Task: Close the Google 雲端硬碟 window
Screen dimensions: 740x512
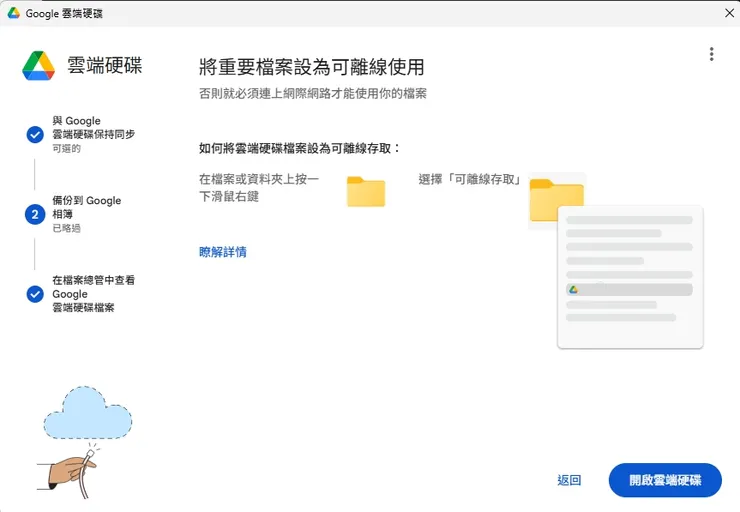Action: pyautogui.click(x=729, y=13)
